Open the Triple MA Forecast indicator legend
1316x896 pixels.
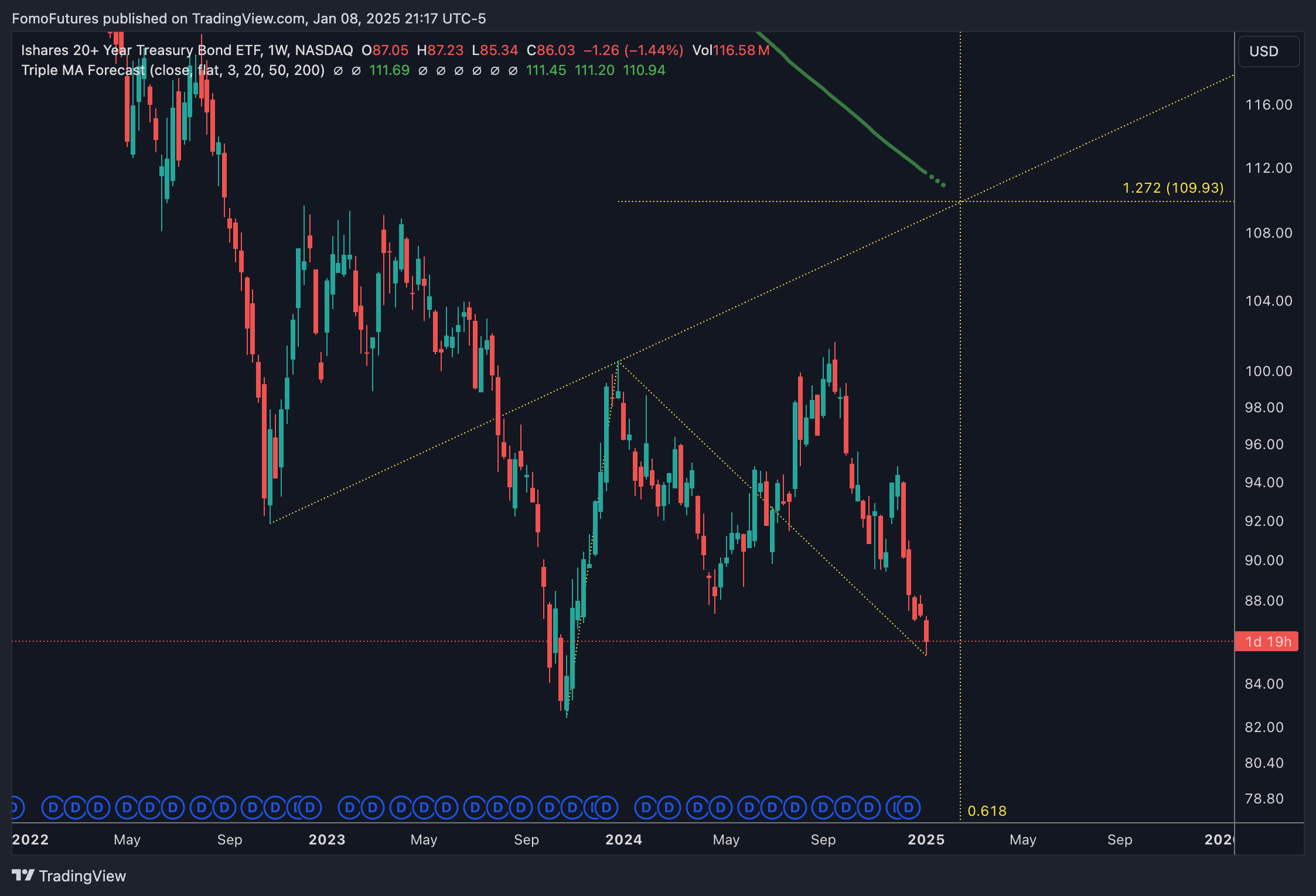coord(173,70)
